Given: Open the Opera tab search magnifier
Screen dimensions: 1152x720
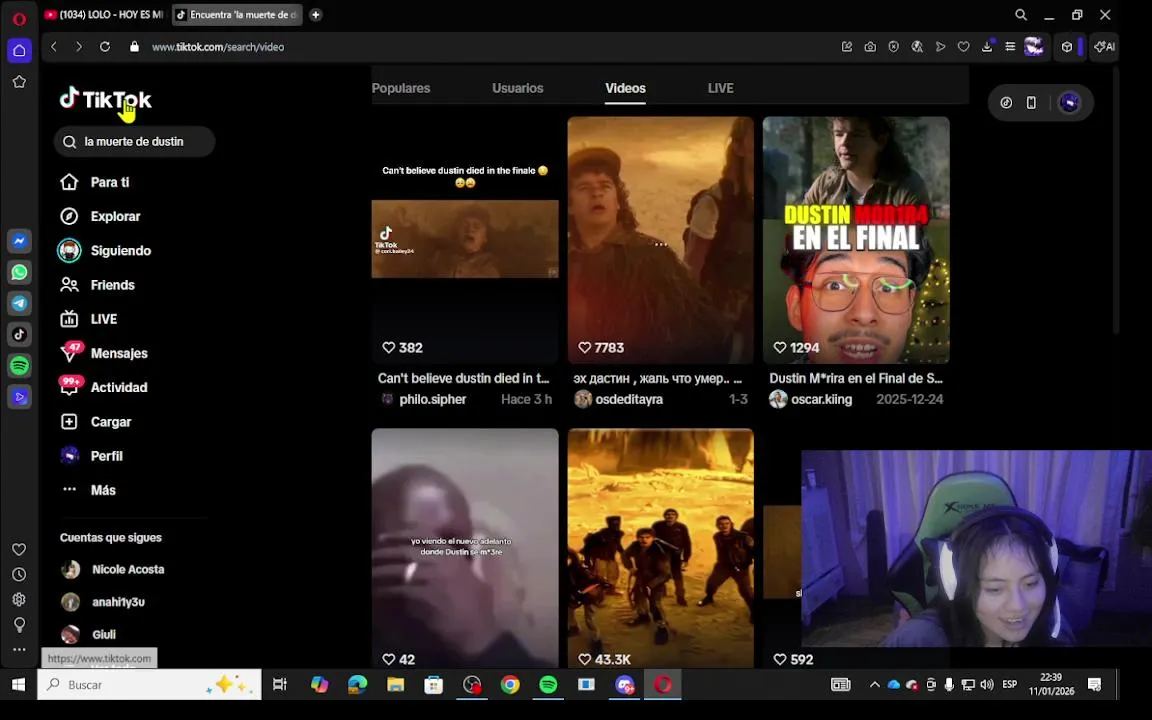Looking at the screenshot, I should (1020, 15).
